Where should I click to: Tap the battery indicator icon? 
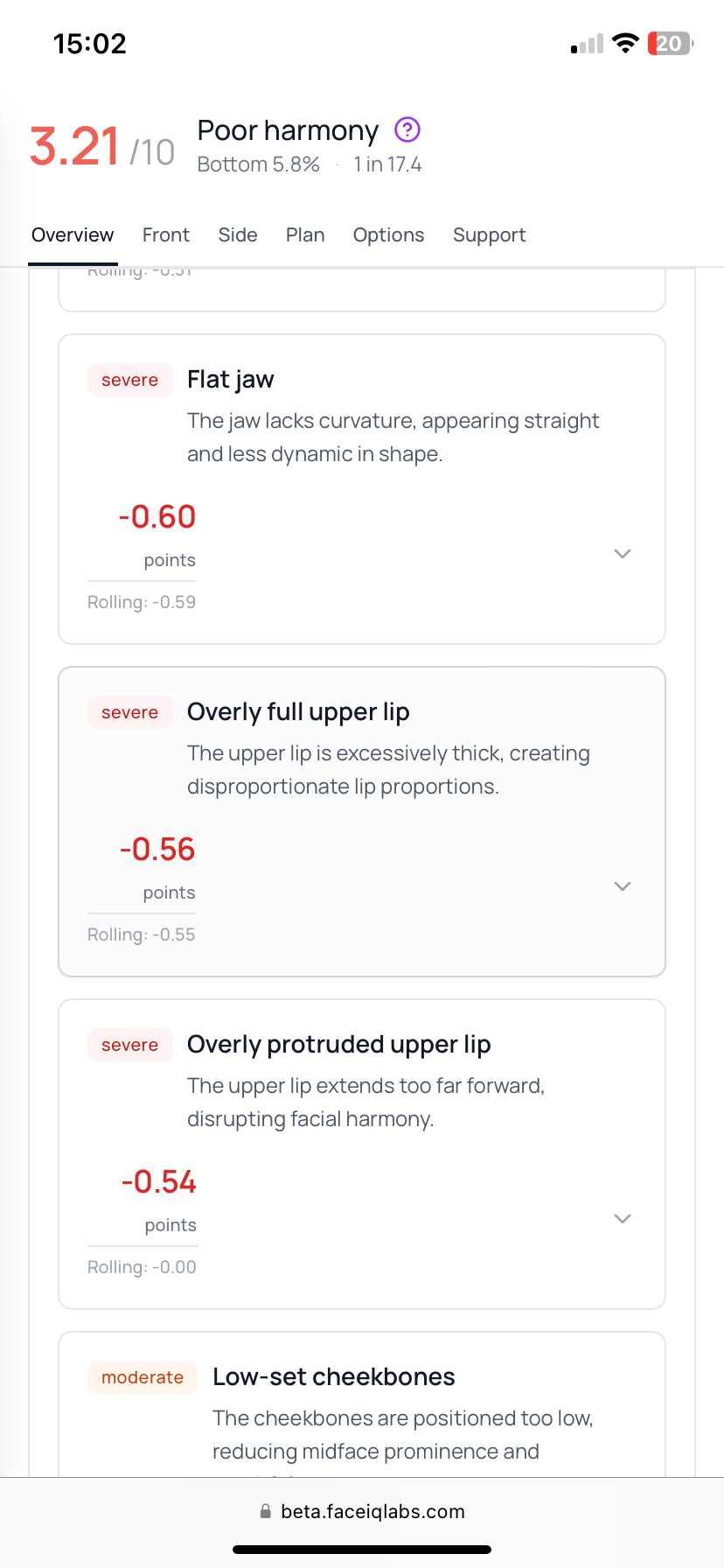coord(670,44)
